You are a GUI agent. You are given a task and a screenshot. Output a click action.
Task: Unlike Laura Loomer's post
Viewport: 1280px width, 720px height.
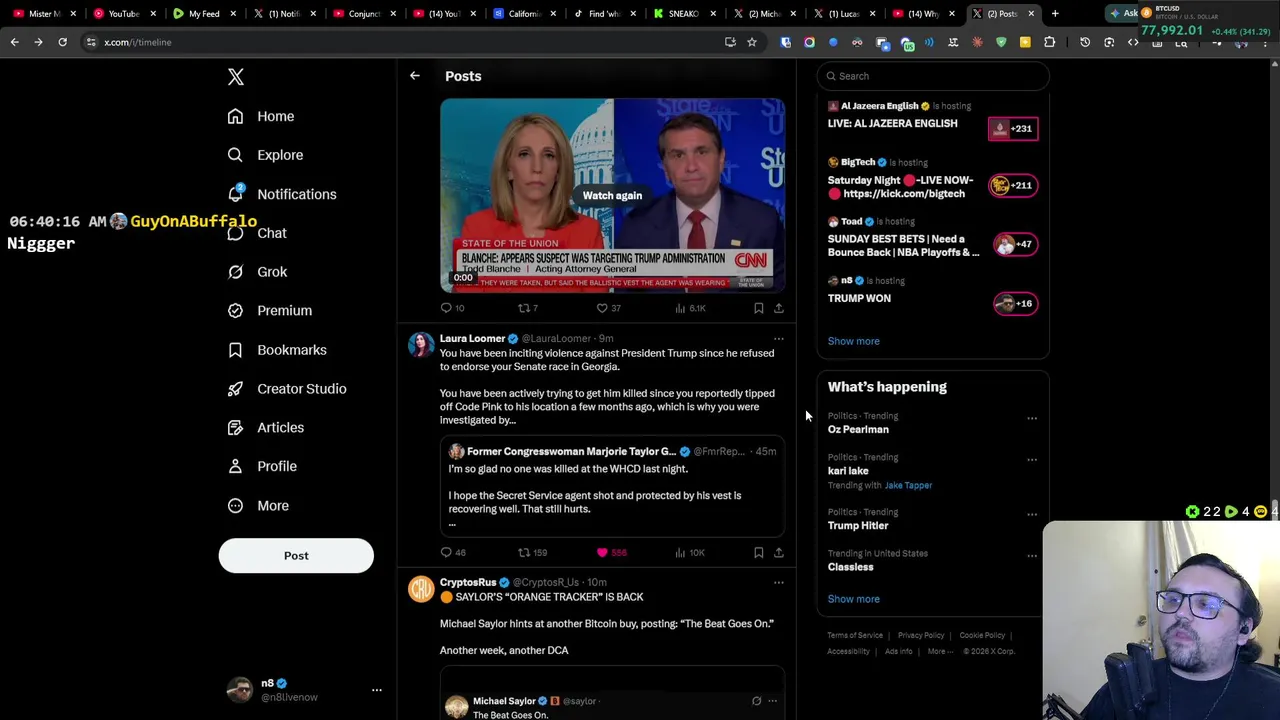pyautogui.click(x=611, y=552)
